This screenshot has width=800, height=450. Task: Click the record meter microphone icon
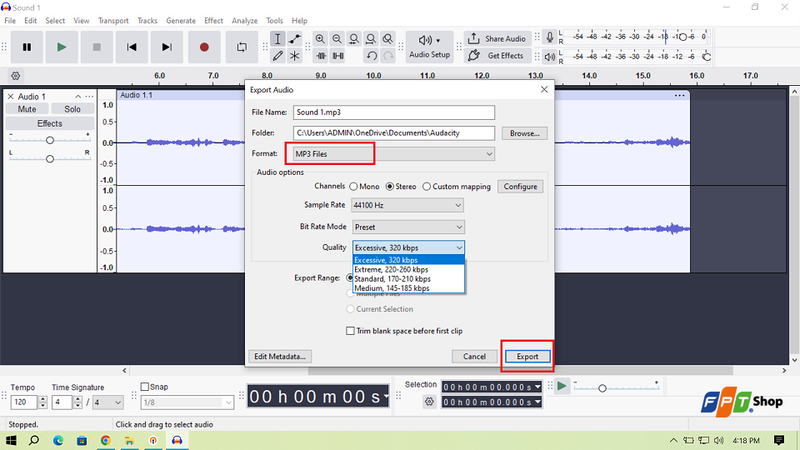(549, 37)
